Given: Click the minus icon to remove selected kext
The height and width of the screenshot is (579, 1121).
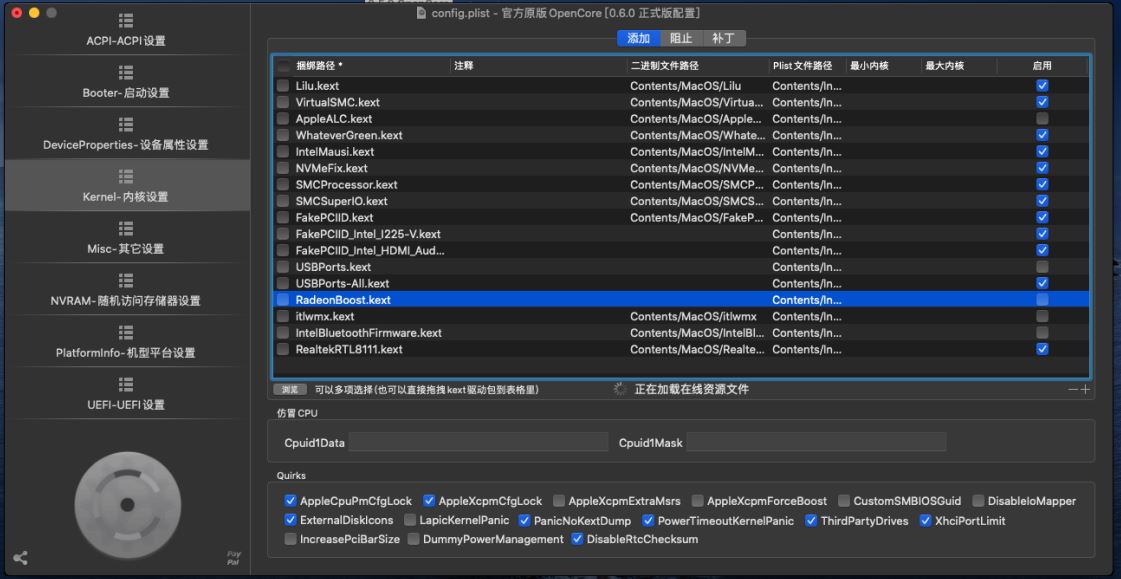Looking at the screenshot, I should [1073, 389].
